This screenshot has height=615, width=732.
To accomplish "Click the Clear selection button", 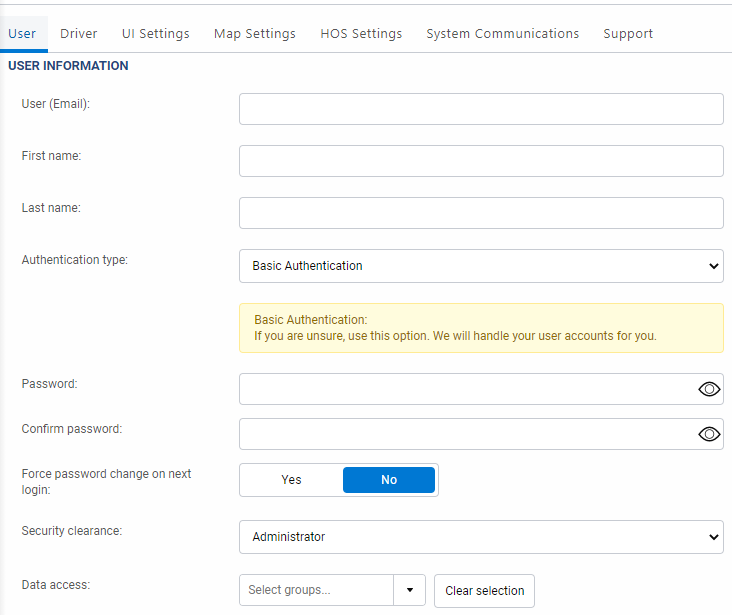I will click(485, 591).
